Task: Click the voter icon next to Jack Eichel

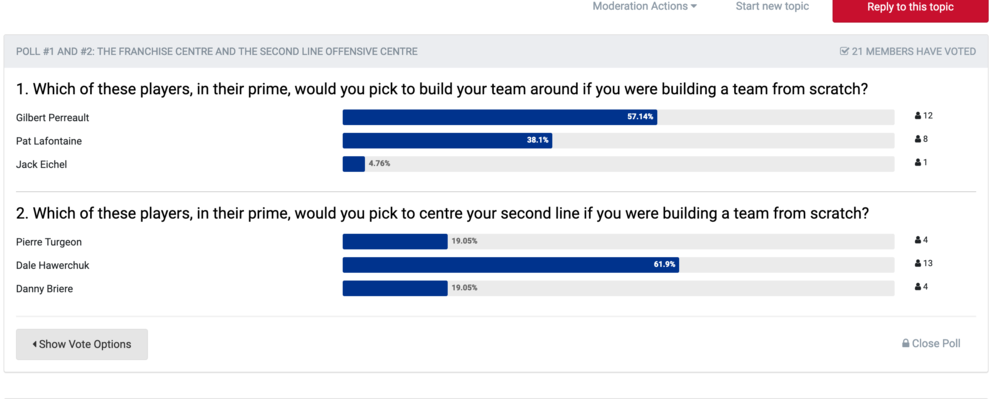Action: [918, 163]
